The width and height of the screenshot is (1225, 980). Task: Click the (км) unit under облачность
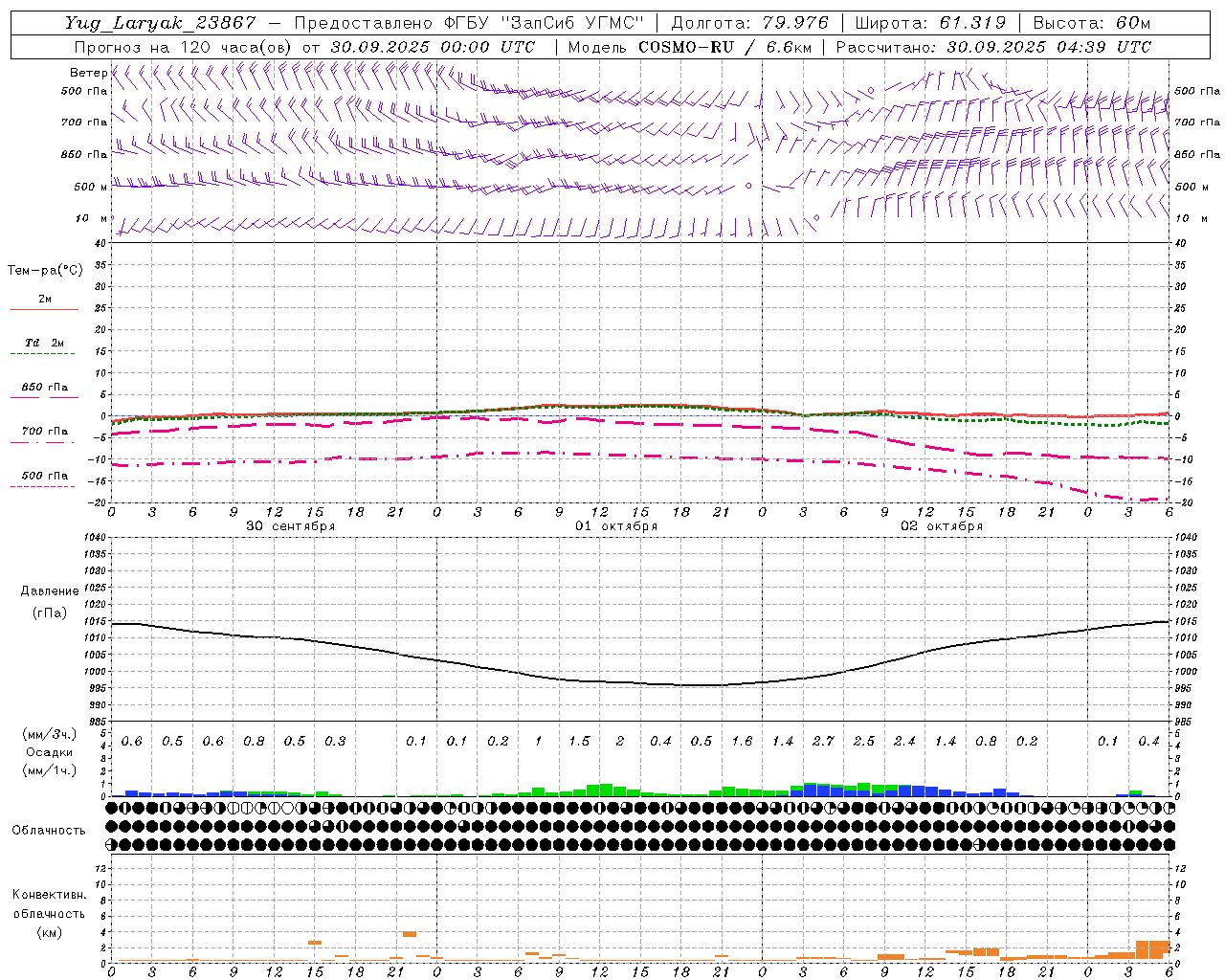point(49,932)
